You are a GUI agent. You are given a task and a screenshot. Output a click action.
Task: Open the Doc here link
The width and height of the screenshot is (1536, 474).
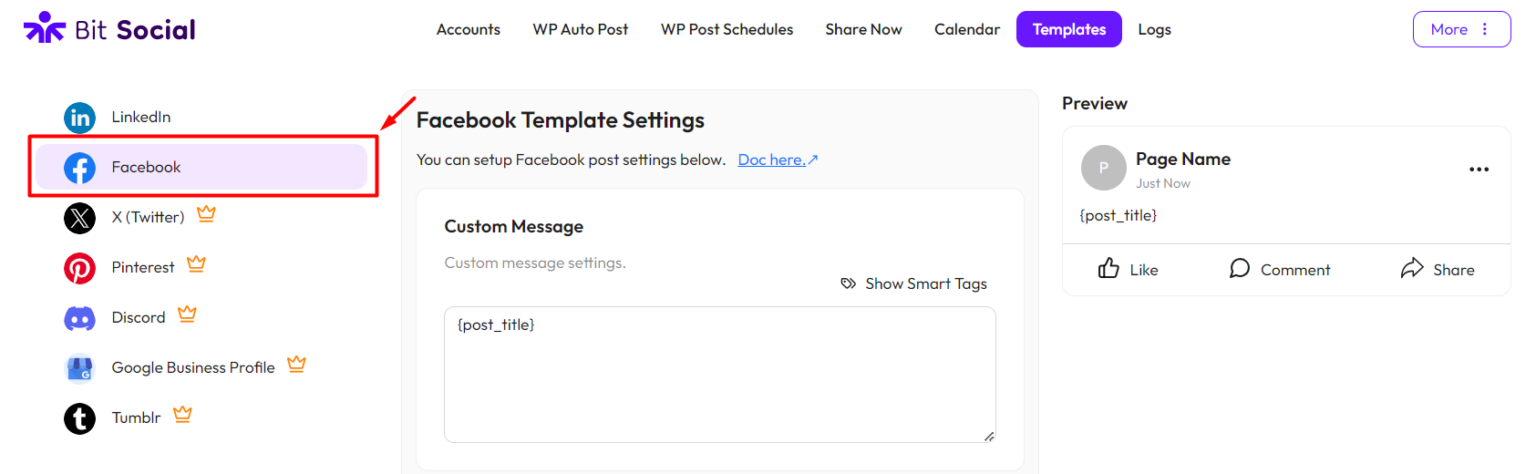778,159
